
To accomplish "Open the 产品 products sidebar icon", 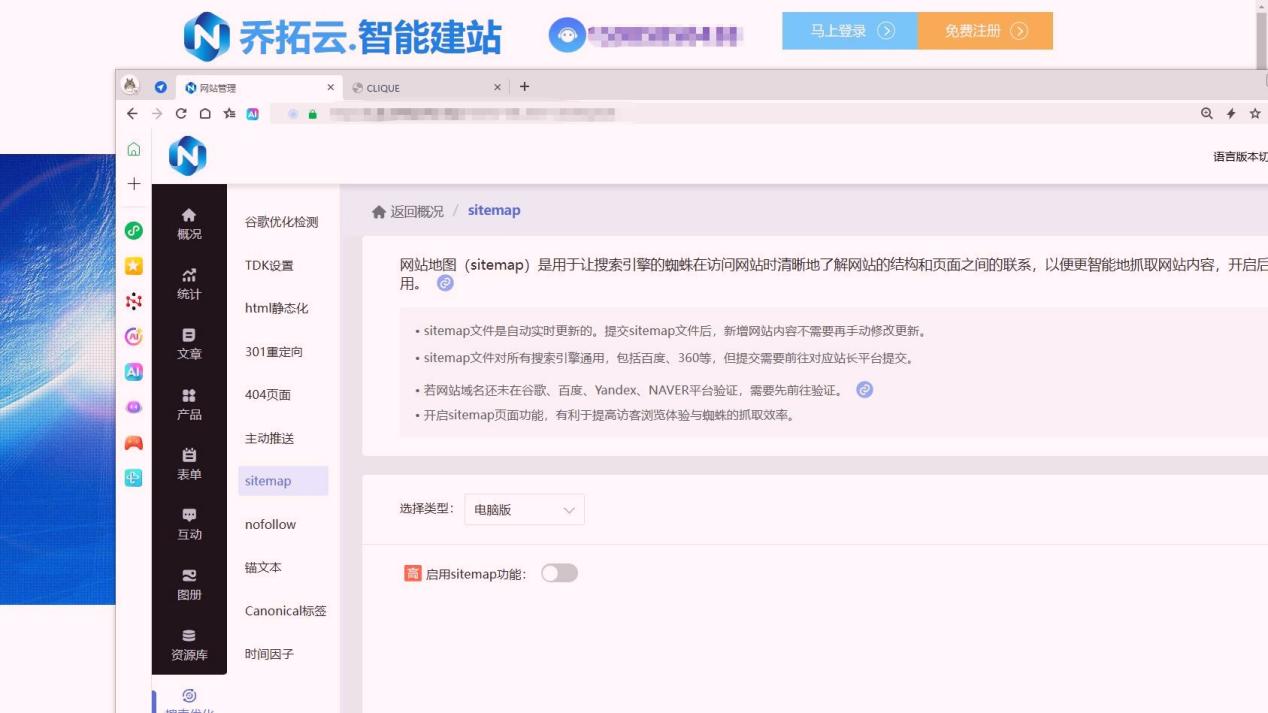I will pyautogui.click(x=189, y=404).
